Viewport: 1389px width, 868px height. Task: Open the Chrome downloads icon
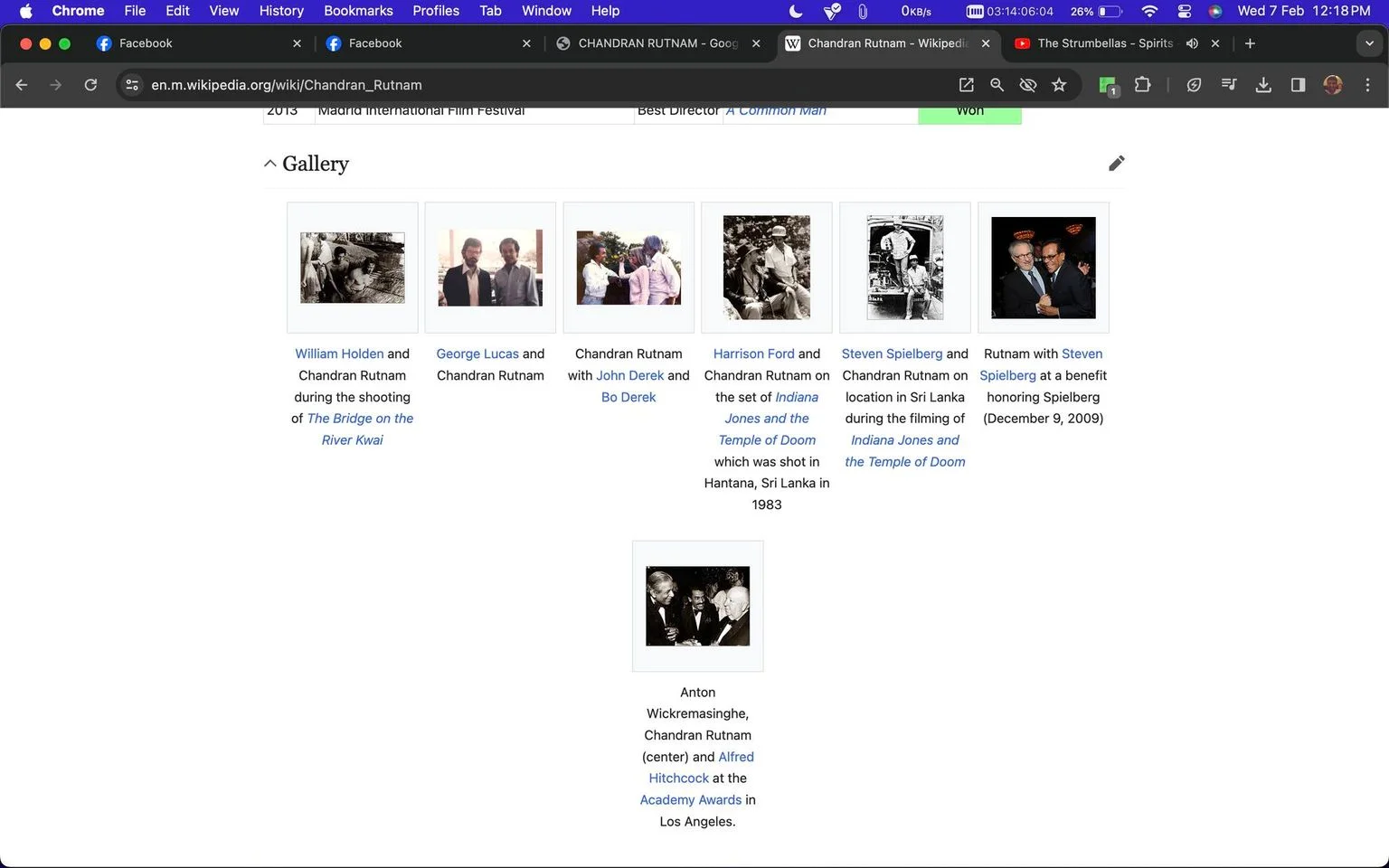coord(1263,85)
